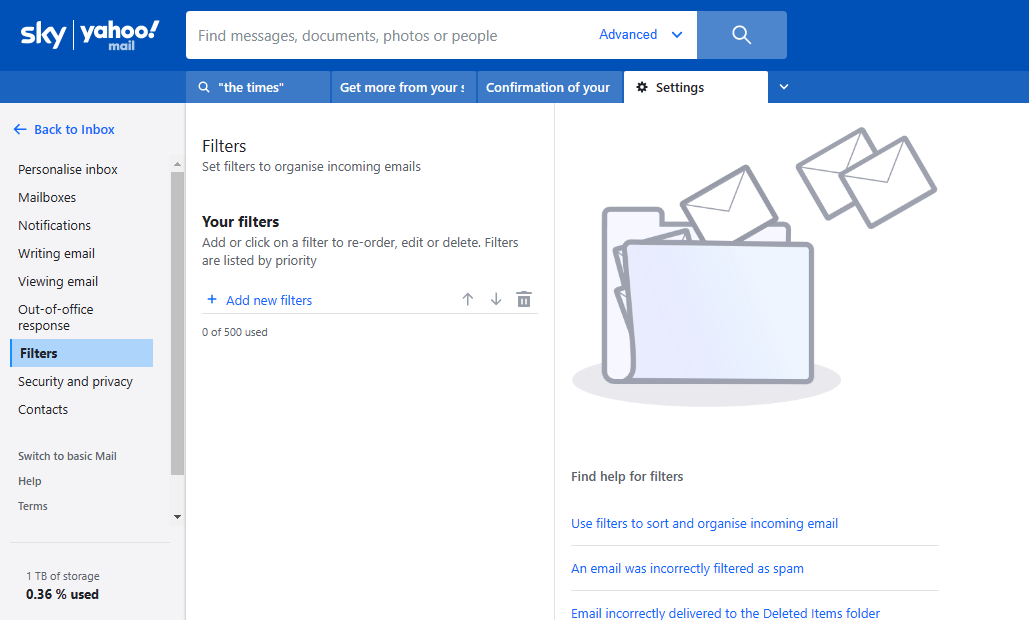Click the search magnifying glass icon
Image resolution: width=1029 pixels, height=620 pixels.
coord(741,34)
